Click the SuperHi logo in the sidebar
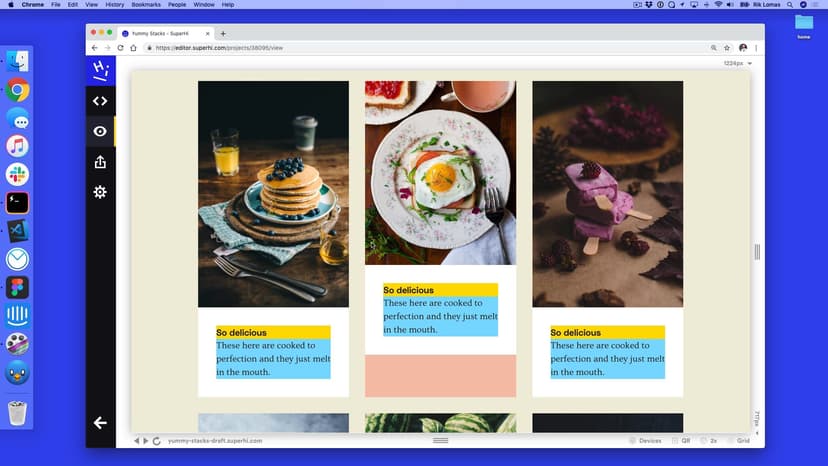Viewport: 828px width, 466px height. coord(100,70)
